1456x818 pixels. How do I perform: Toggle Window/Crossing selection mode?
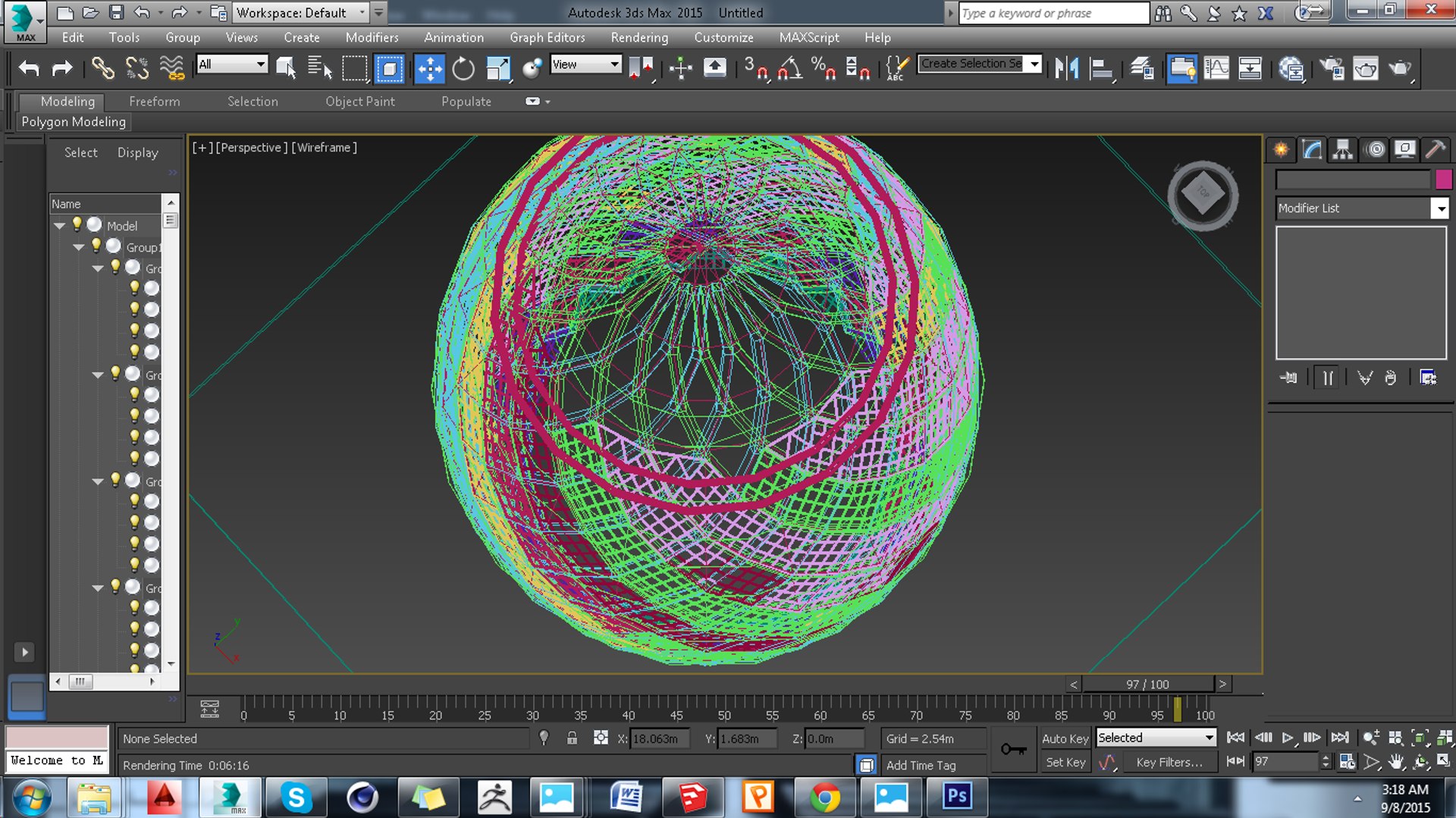coord(389,68)
